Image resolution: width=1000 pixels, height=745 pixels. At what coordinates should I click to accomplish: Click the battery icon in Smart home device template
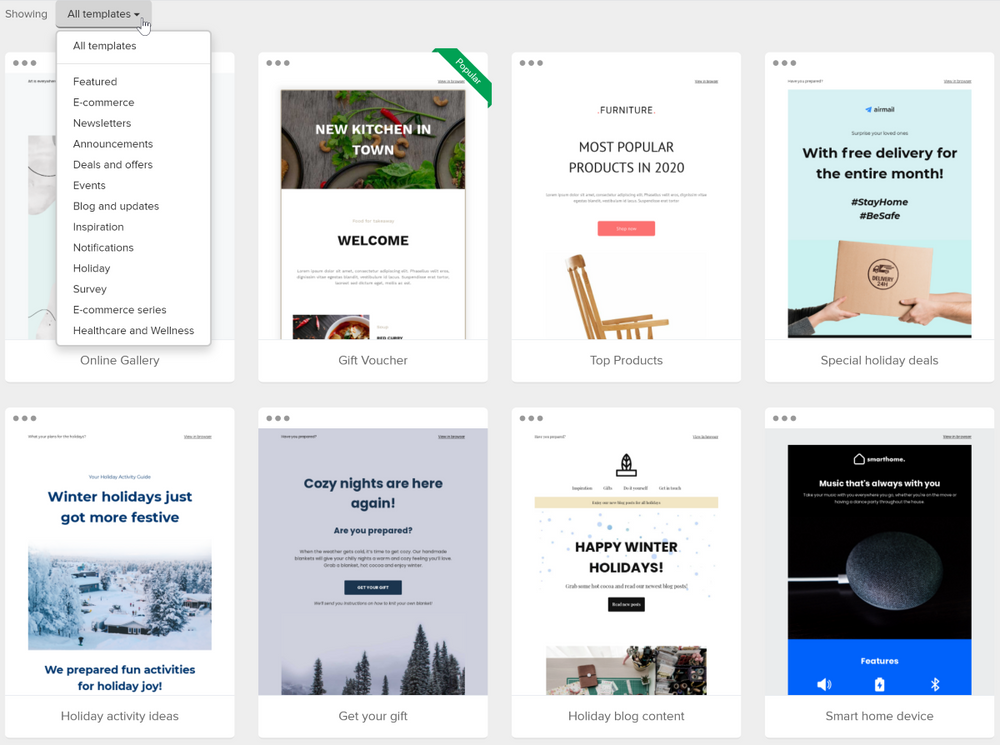880,685
